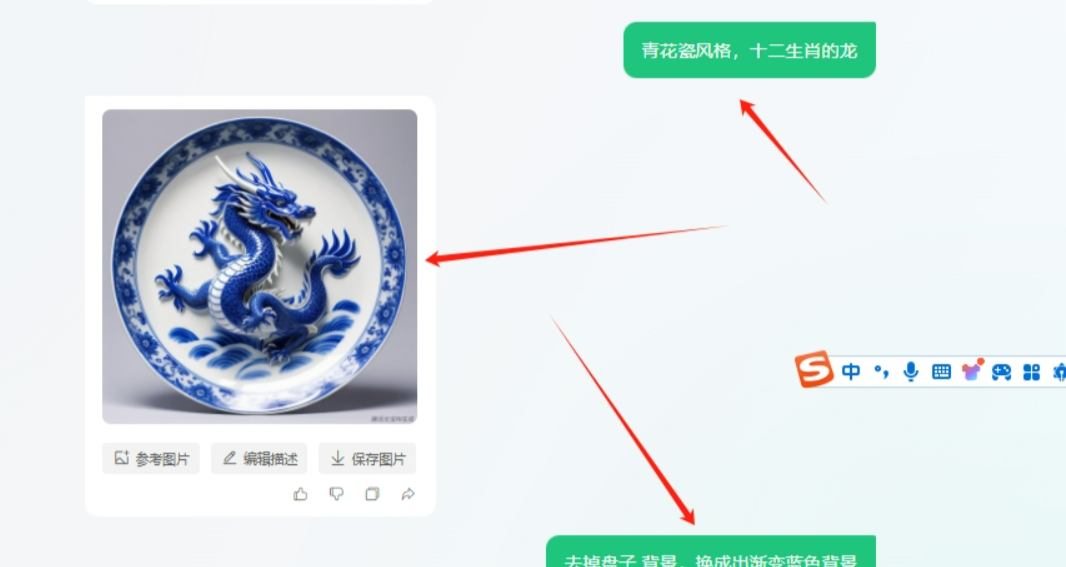Screen dimensions: 1066x567
Task: Click the 保存图片 download button
Action: (x=367, y=459)
